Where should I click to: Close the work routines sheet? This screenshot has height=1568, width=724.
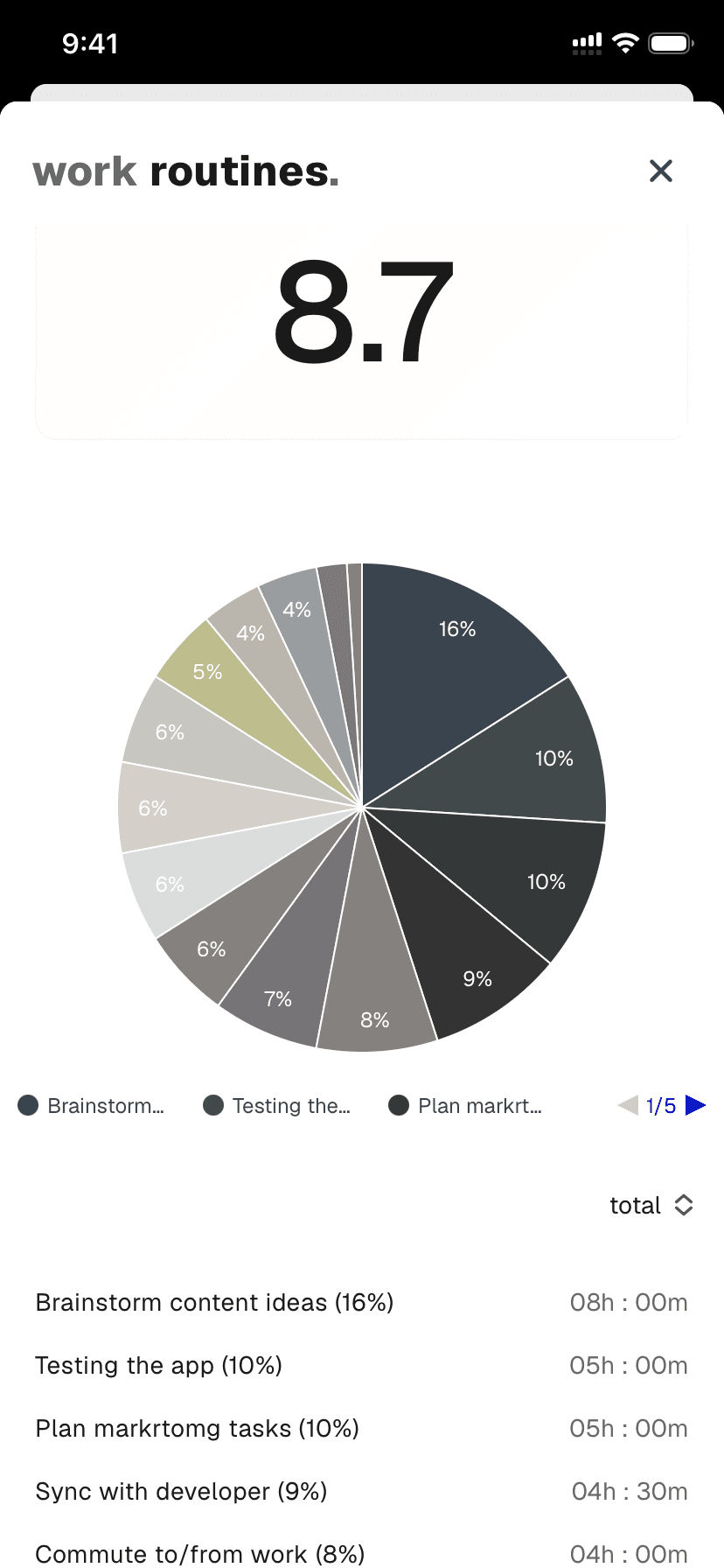coord(661,171)
